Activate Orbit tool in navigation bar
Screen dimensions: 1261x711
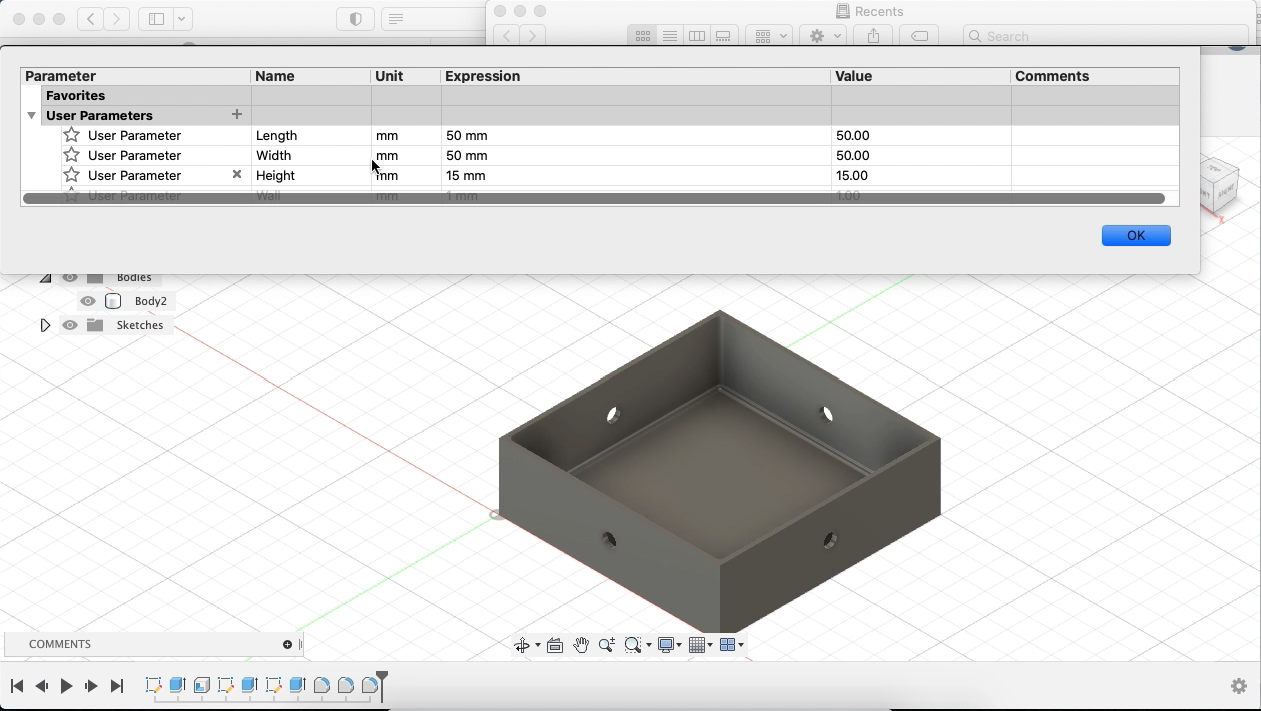522,645
